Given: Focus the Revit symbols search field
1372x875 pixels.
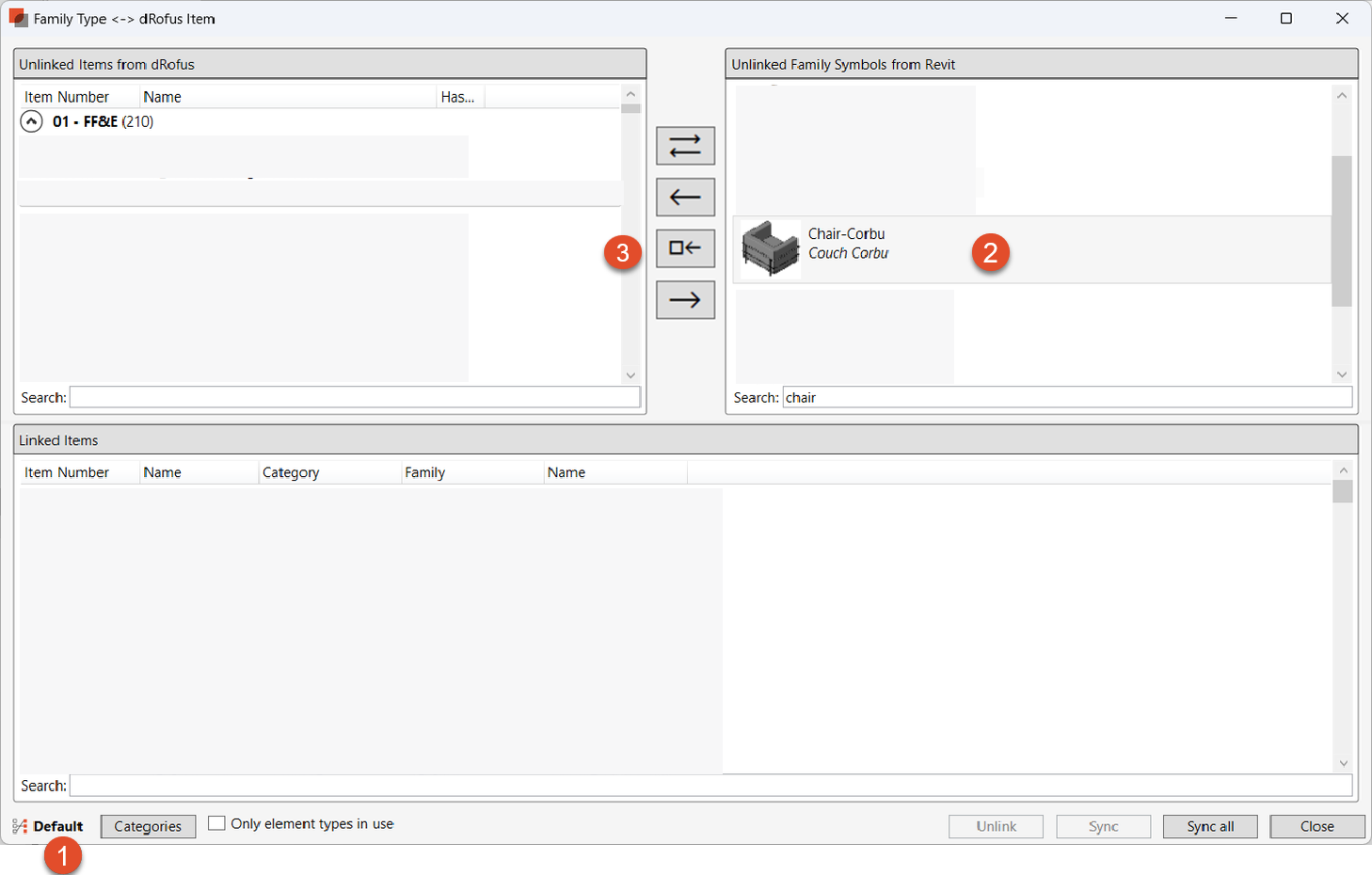Looking at the screenshot, I should pos(1066,398).
